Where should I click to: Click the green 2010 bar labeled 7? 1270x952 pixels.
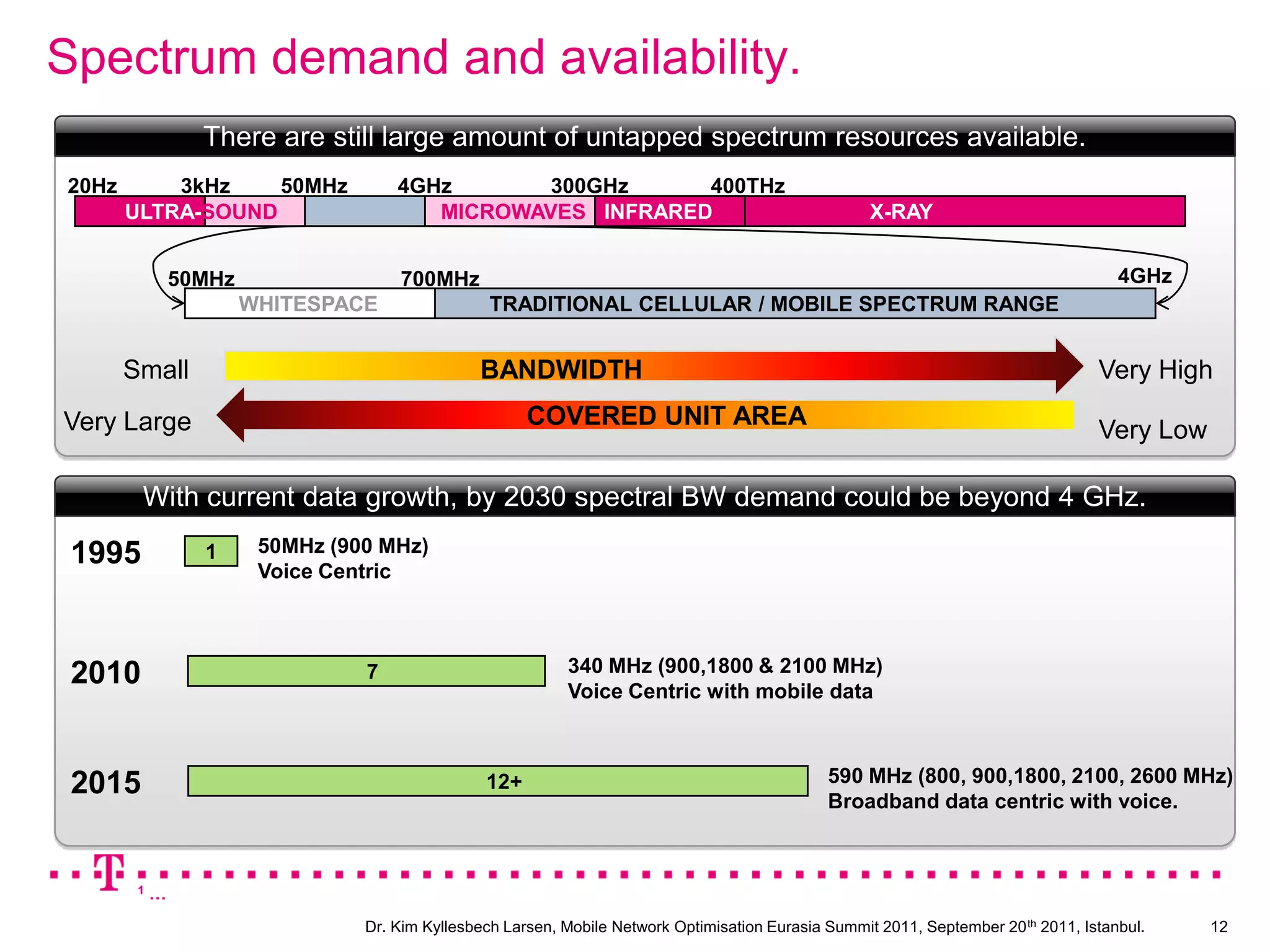366,671
